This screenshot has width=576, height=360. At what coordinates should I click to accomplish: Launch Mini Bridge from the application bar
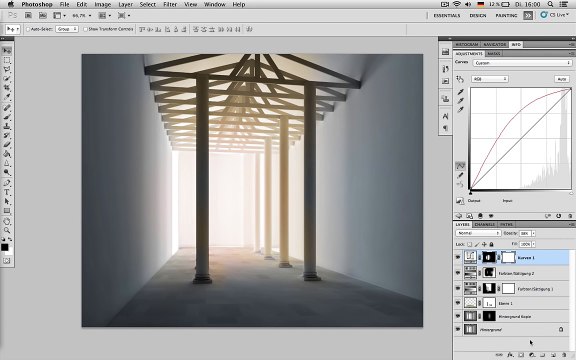(x=43, y=15)
